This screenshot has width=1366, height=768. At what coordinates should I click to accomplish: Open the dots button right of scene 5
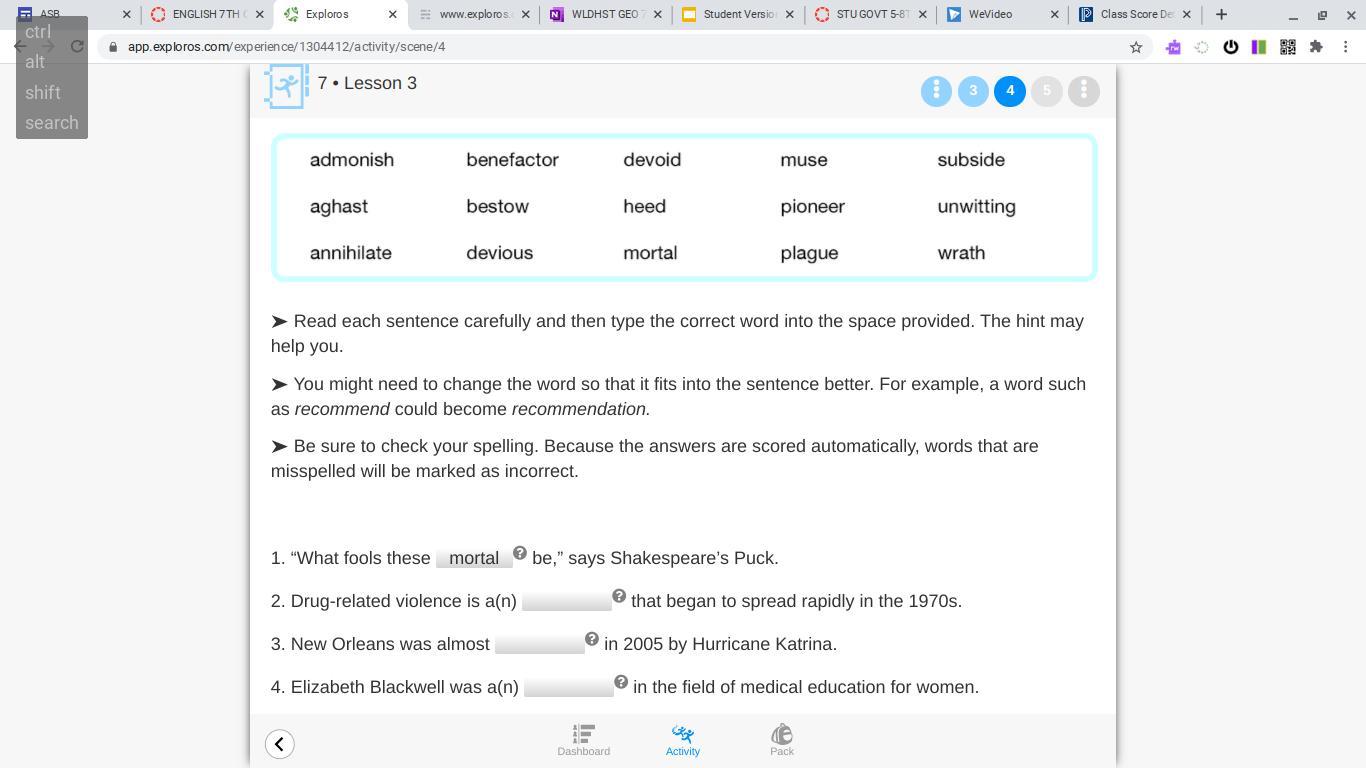pos(1084,91)
